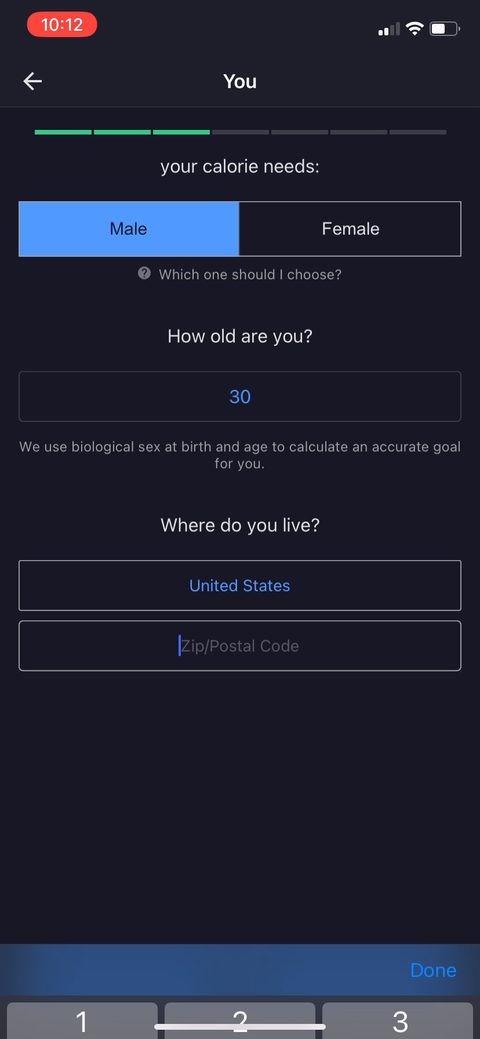Tap the back arrow icon

coord(32,82)
